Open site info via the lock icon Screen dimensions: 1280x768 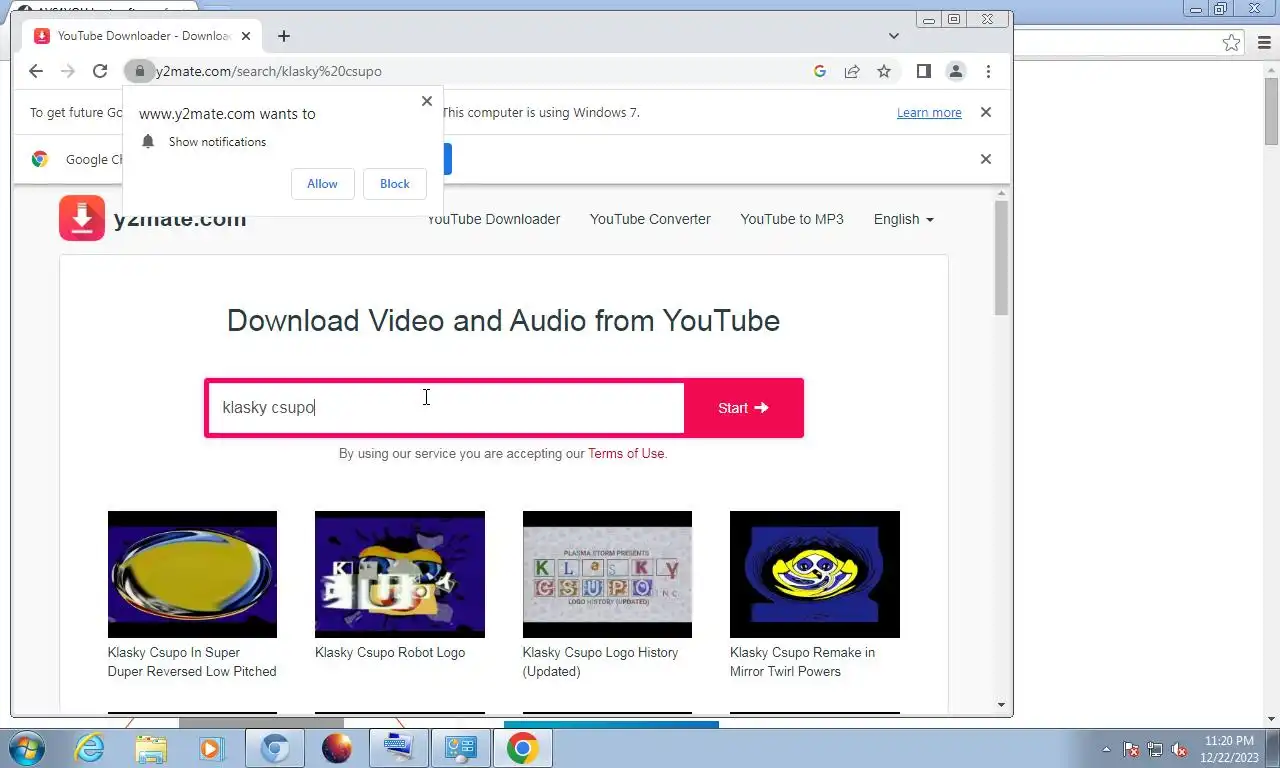pyautogui.click(x=139, y=71)
